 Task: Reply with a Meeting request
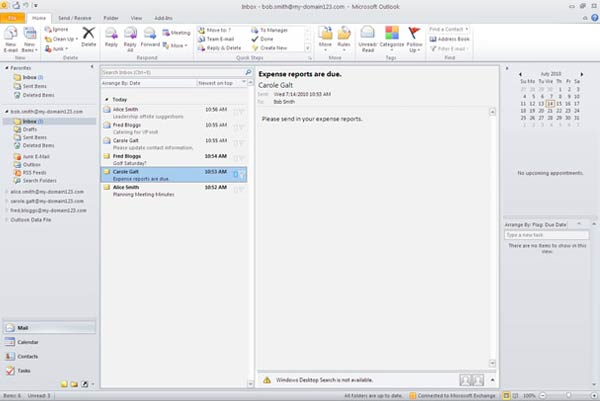(x=176, y=33)
